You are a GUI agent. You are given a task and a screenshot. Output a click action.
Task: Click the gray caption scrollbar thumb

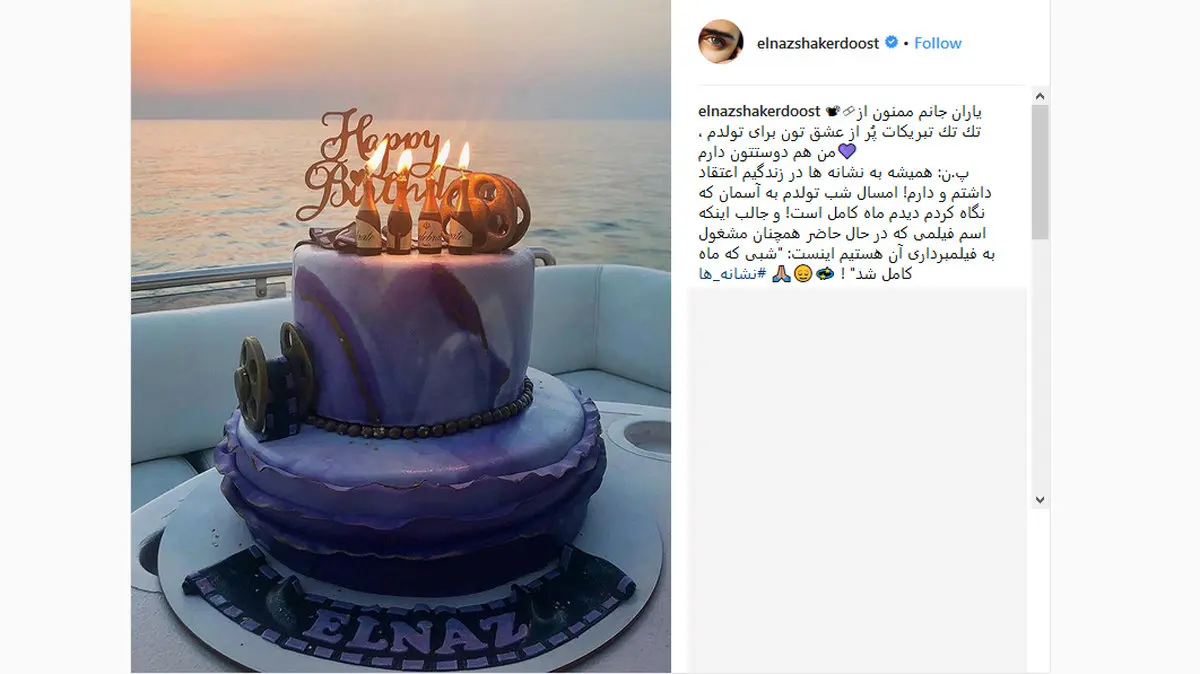click(1040, 172)
